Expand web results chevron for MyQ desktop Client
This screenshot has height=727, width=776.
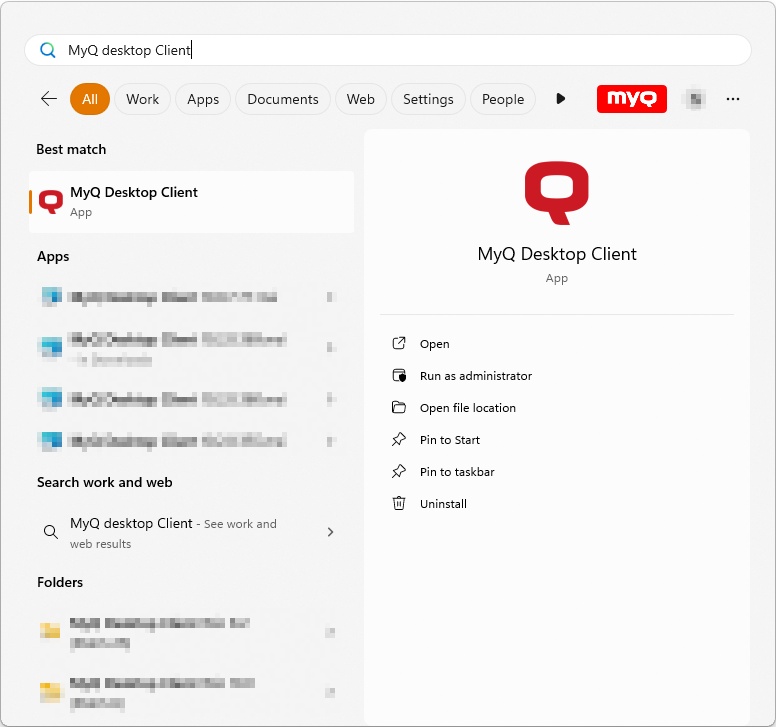[x=331, y=532]
